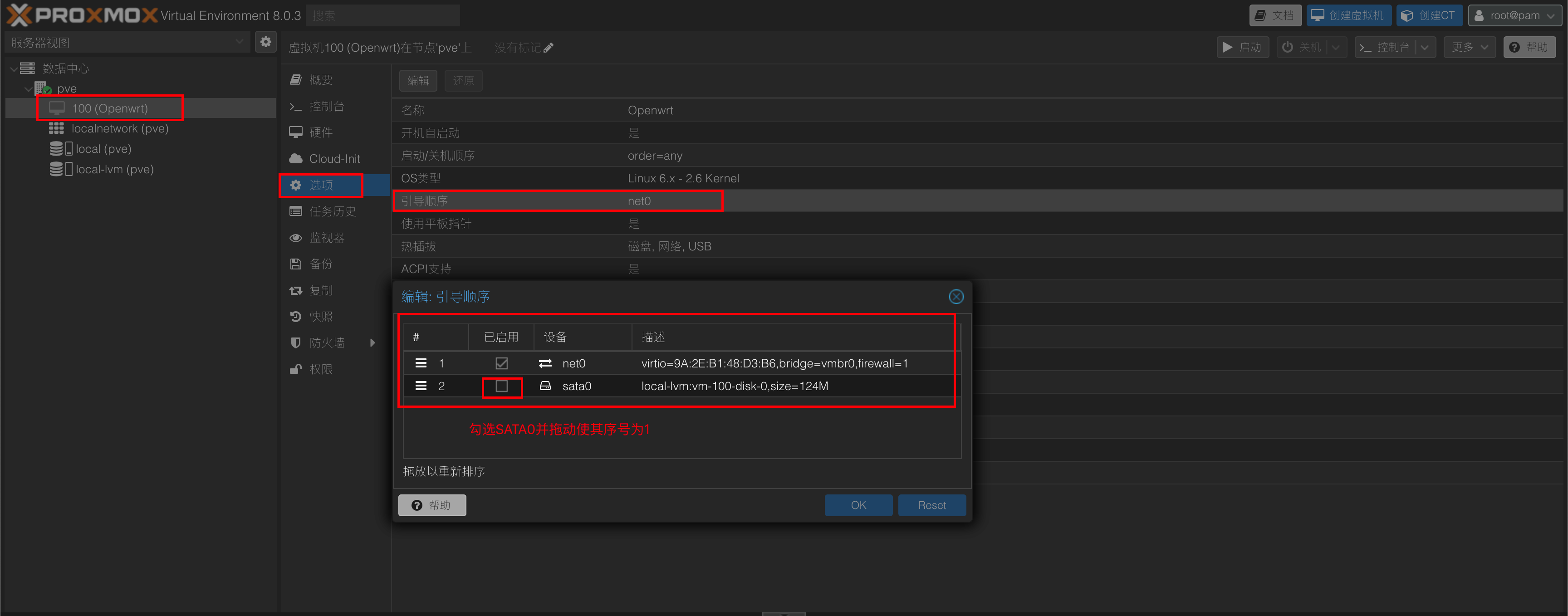Select the OS类型 Linux 6.x row

[978, 178]
